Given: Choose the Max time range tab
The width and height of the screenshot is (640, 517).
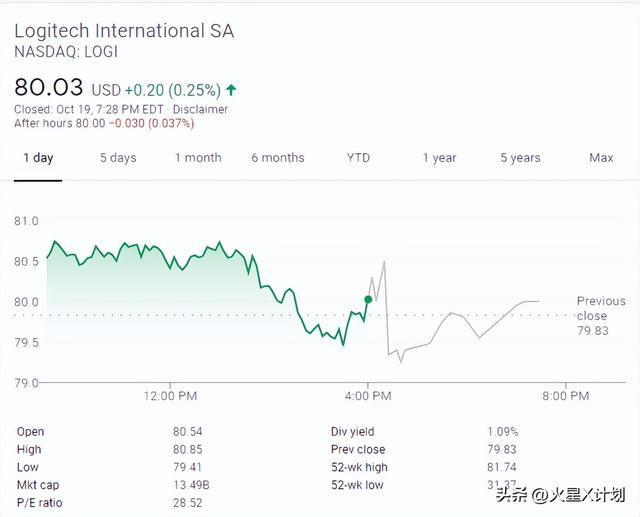Looking at the screenshot, I should point(601,158).
